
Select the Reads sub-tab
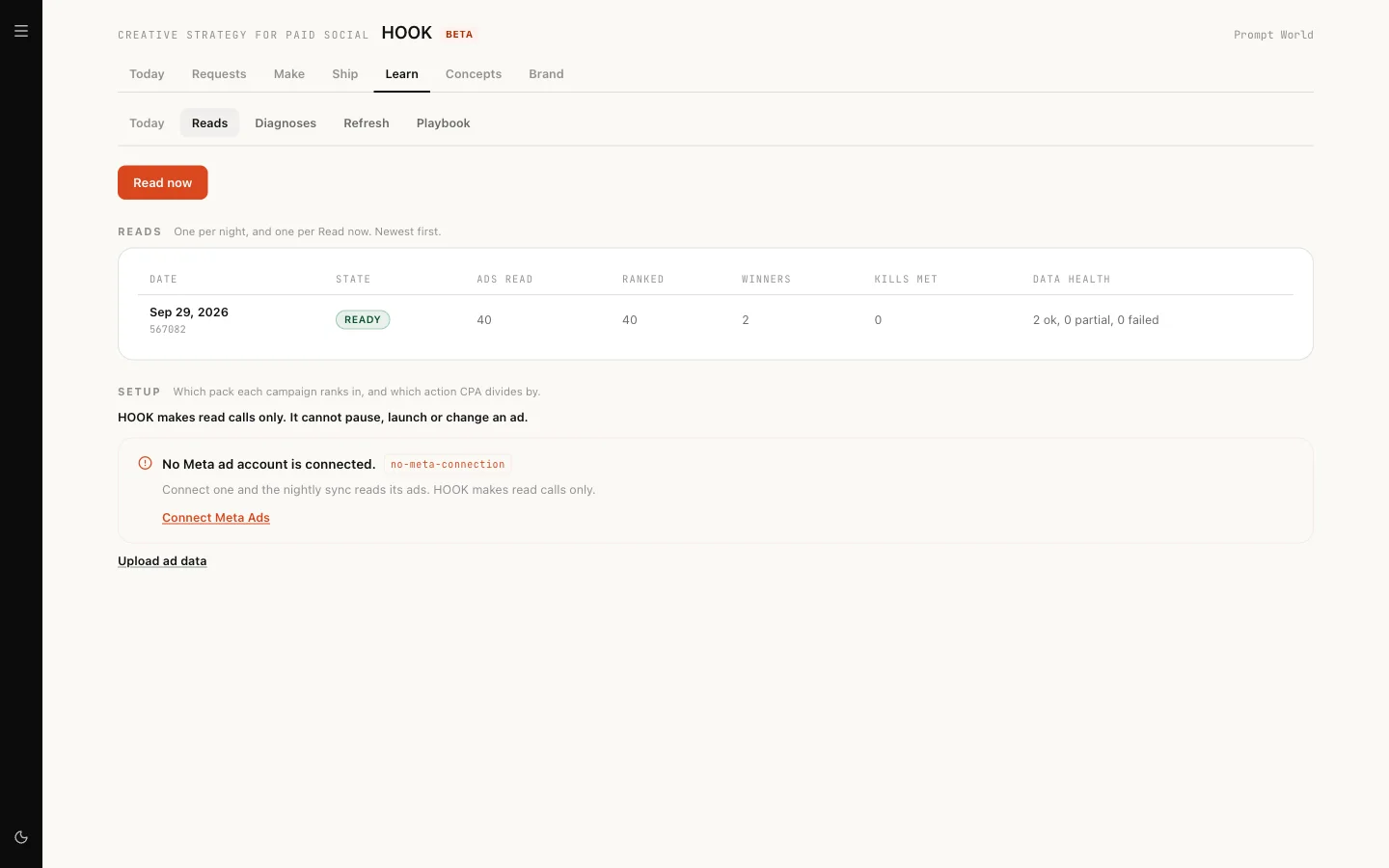(210, 123)
